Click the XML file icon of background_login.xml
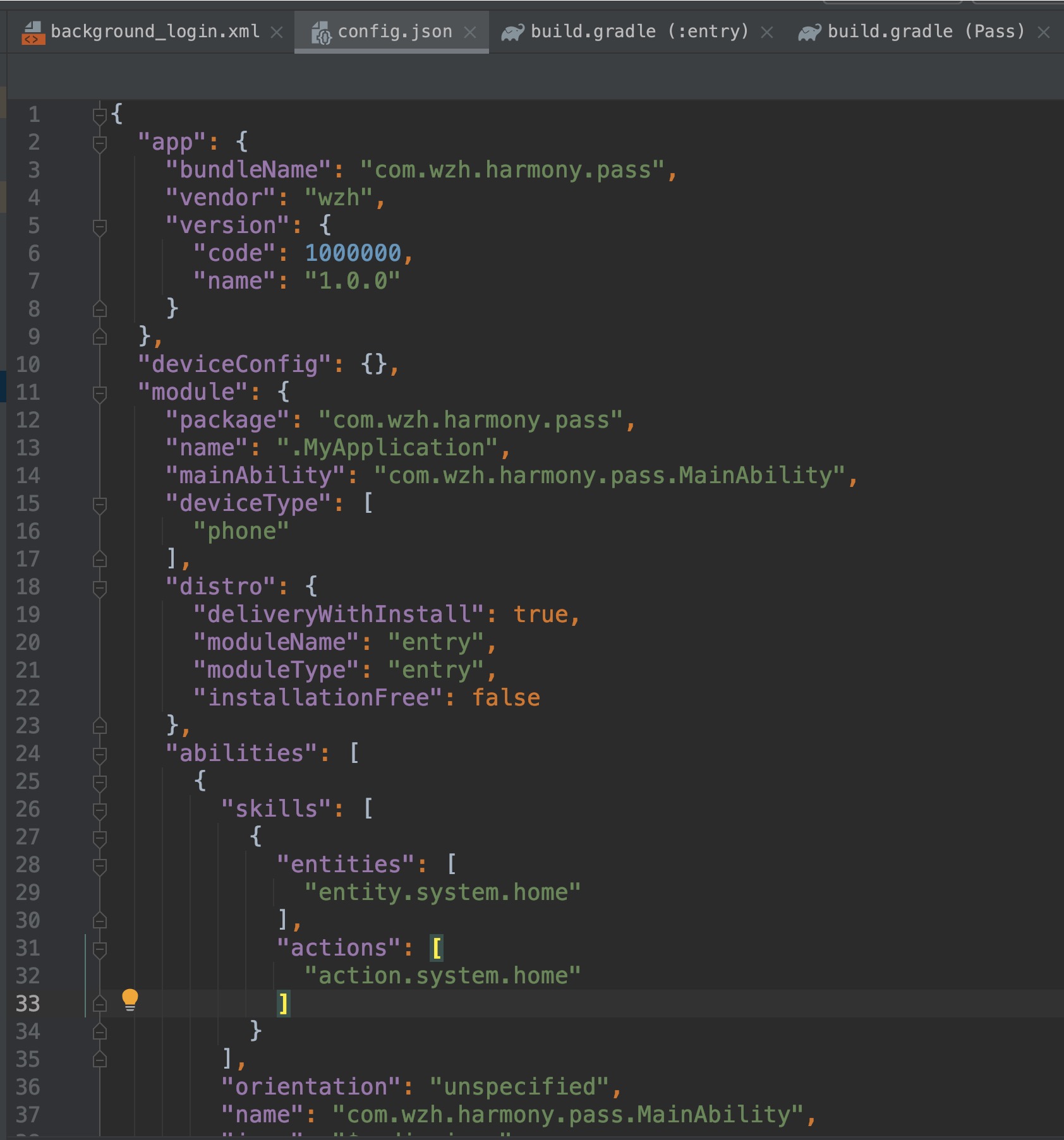This screenshot has width=1064, height=1140. click(33, 33)
